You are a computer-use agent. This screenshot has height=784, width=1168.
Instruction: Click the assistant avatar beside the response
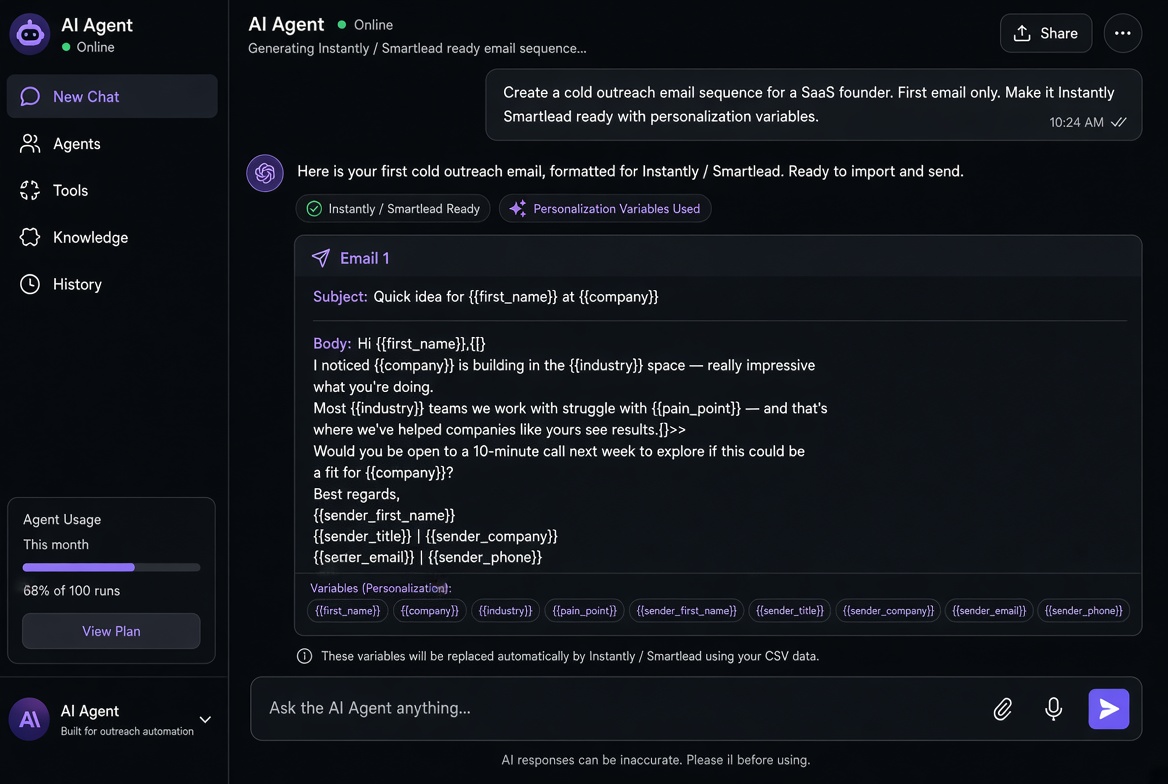click(x=264, y=173)
